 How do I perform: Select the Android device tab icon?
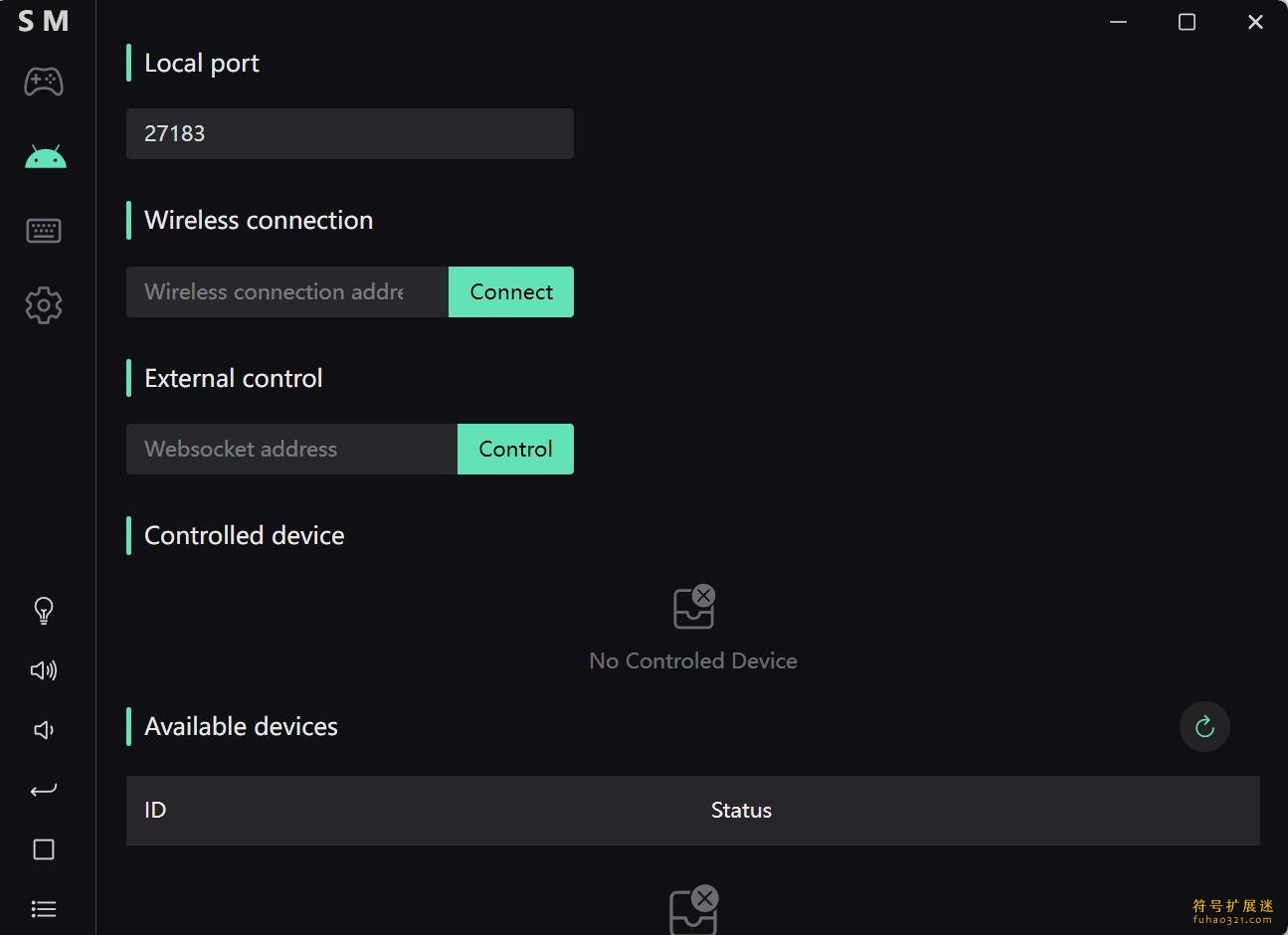click(45, 156)
